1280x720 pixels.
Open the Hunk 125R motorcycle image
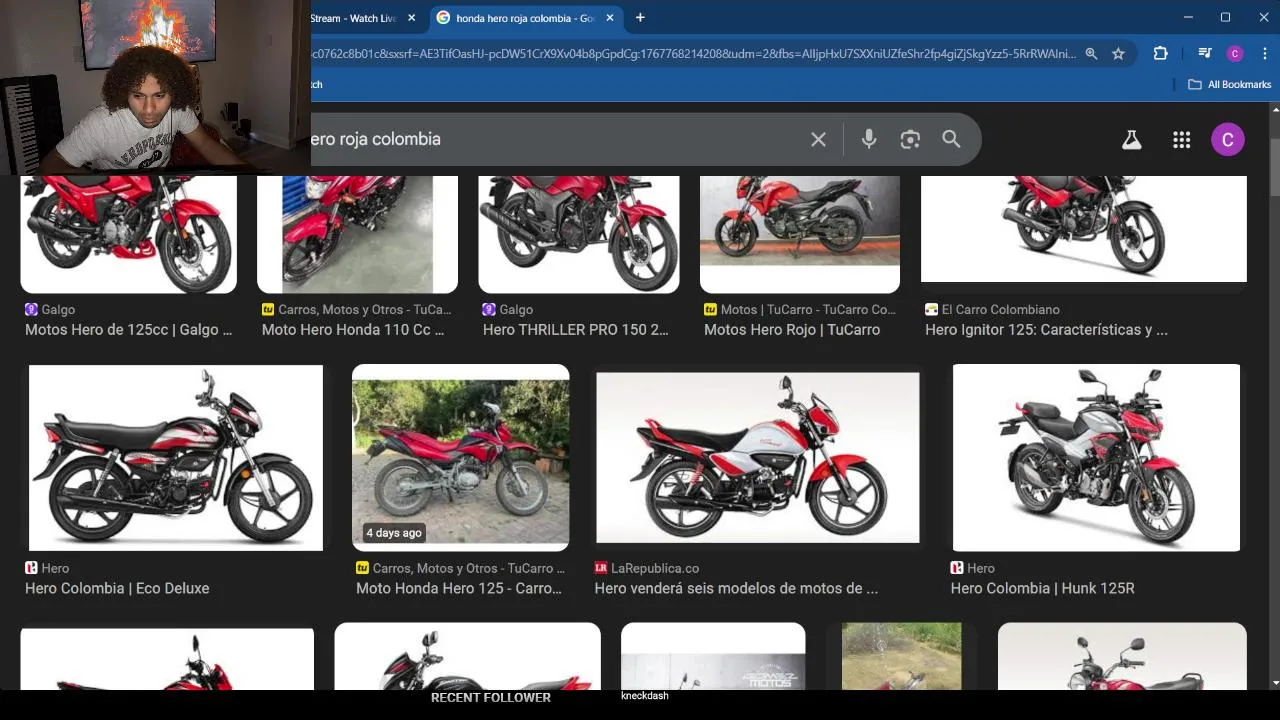1096,457
